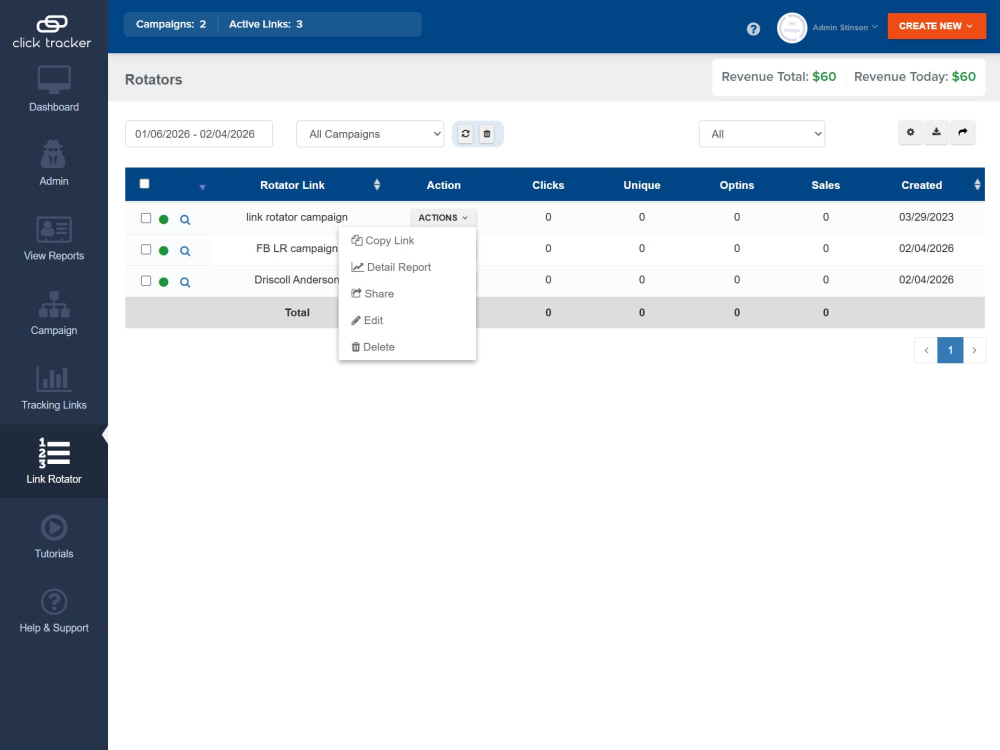
Task: Click the Revenue Today: $60 label
Action: click(915, 77)
